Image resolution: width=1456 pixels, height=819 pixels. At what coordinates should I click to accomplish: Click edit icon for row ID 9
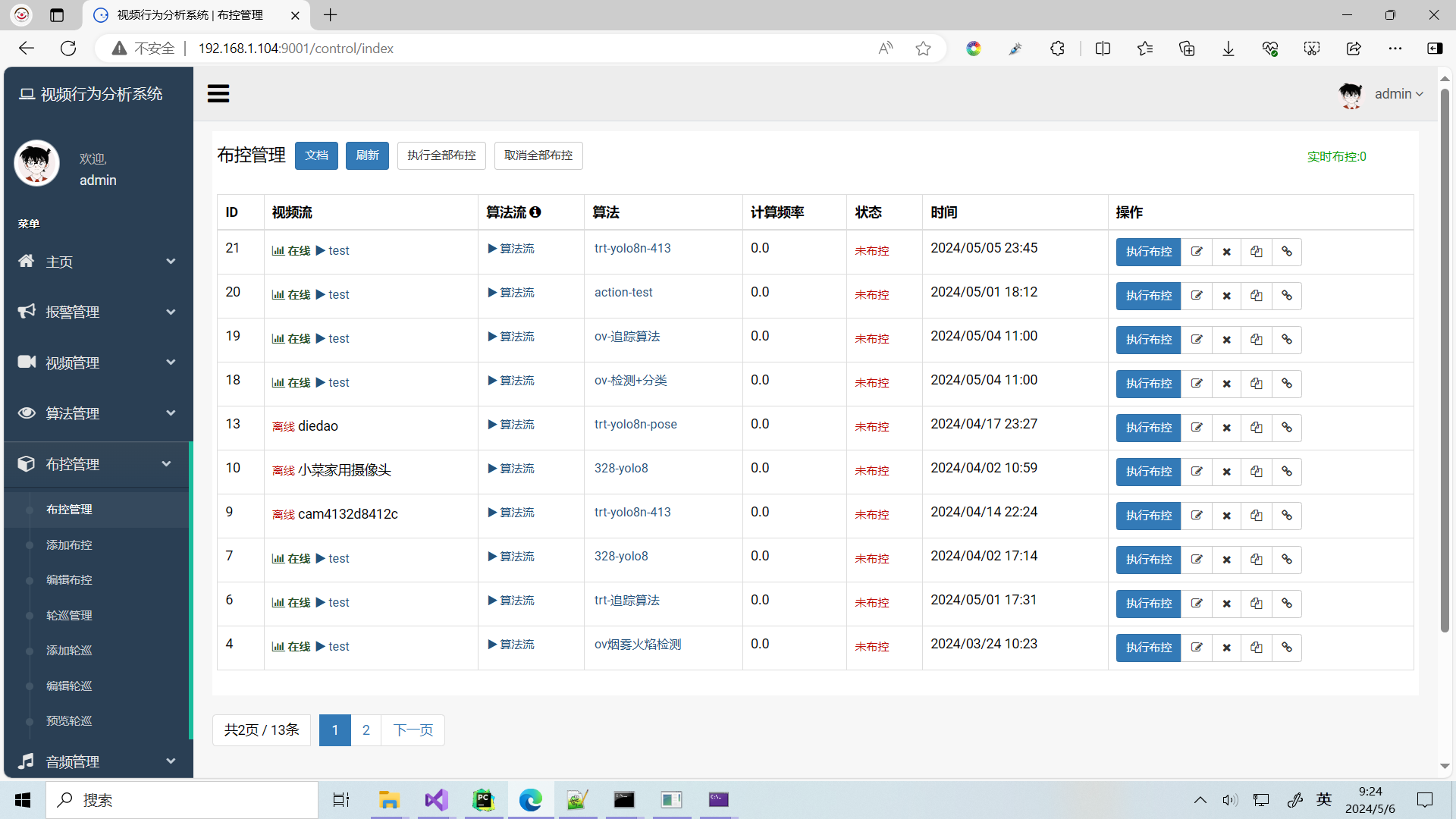[1197, 516]
